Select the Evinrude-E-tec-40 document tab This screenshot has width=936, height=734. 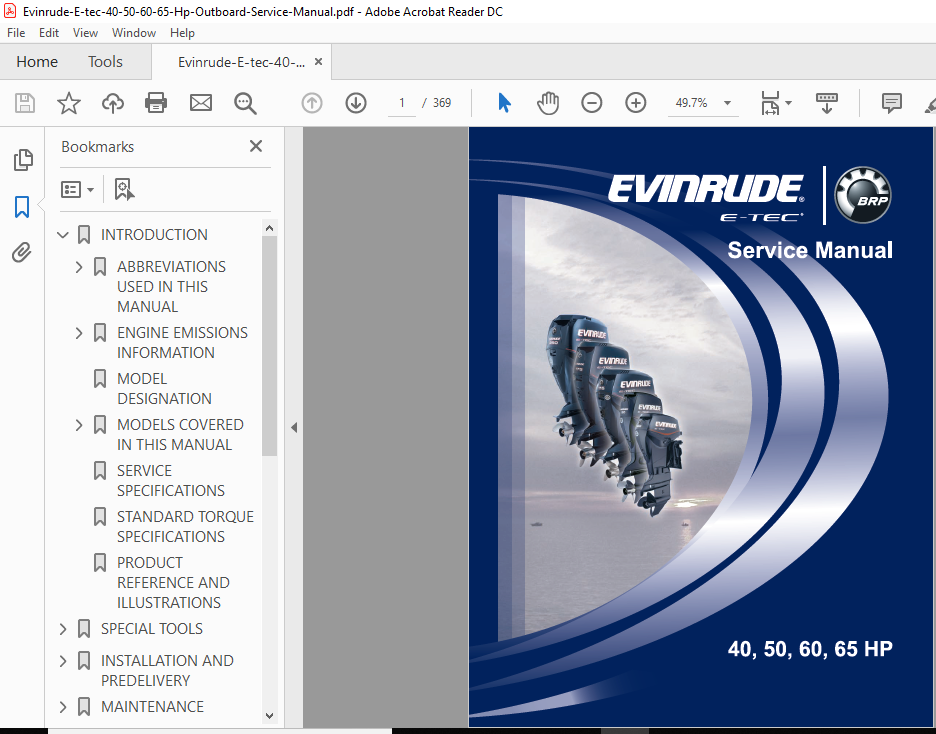(241, 62)
